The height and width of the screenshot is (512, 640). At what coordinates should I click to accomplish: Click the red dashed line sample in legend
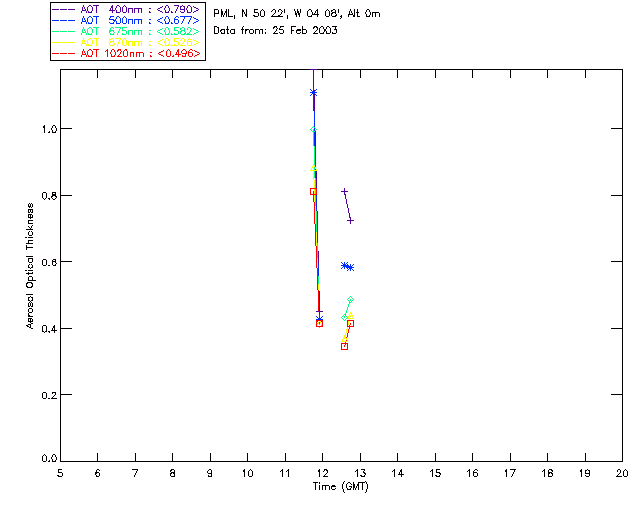pos(64,53)
